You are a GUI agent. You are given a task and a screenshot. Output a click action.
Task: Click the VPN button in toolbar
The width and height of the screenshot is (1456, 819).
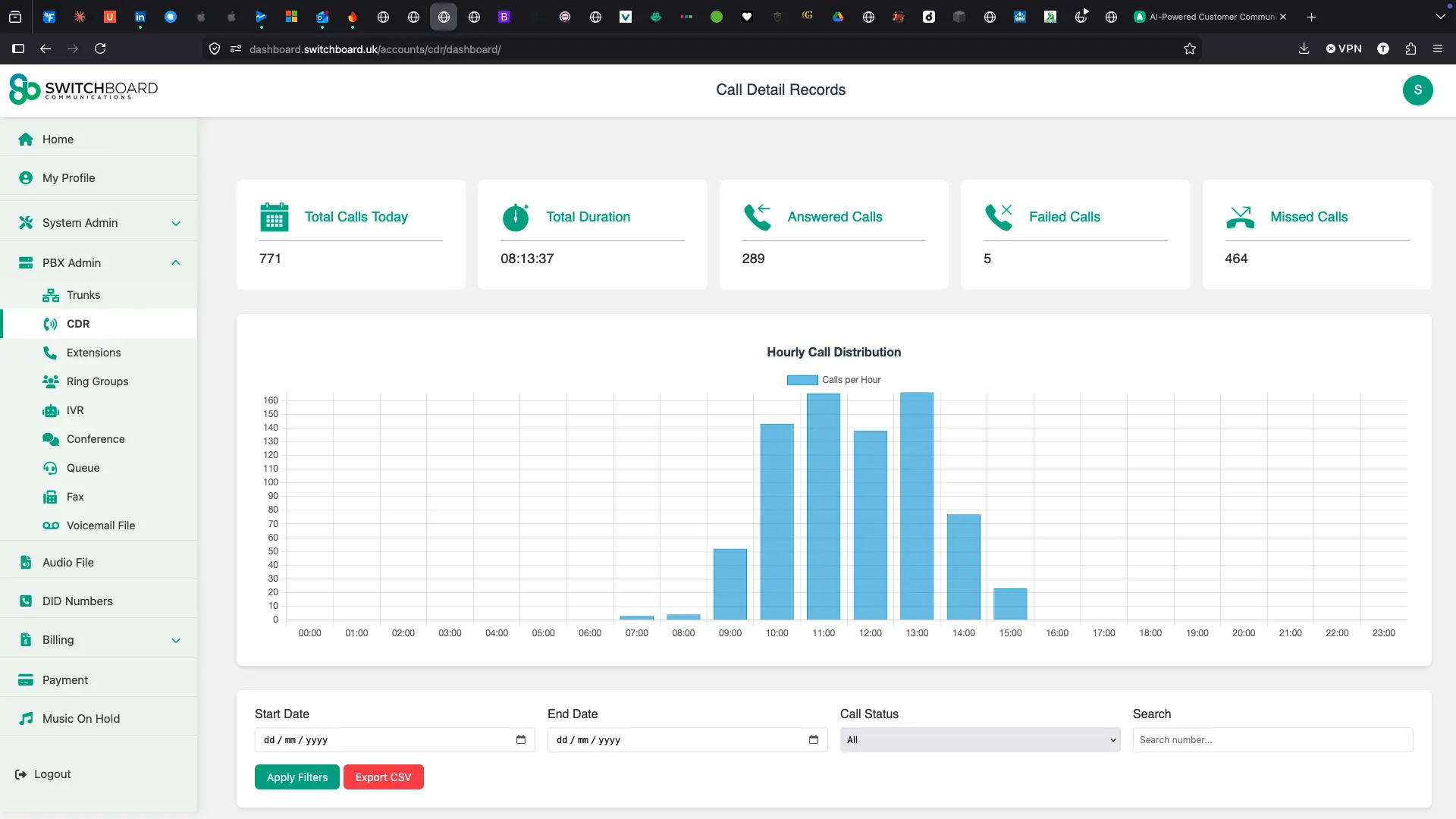pyautogui.click(x=1344, y=49)
